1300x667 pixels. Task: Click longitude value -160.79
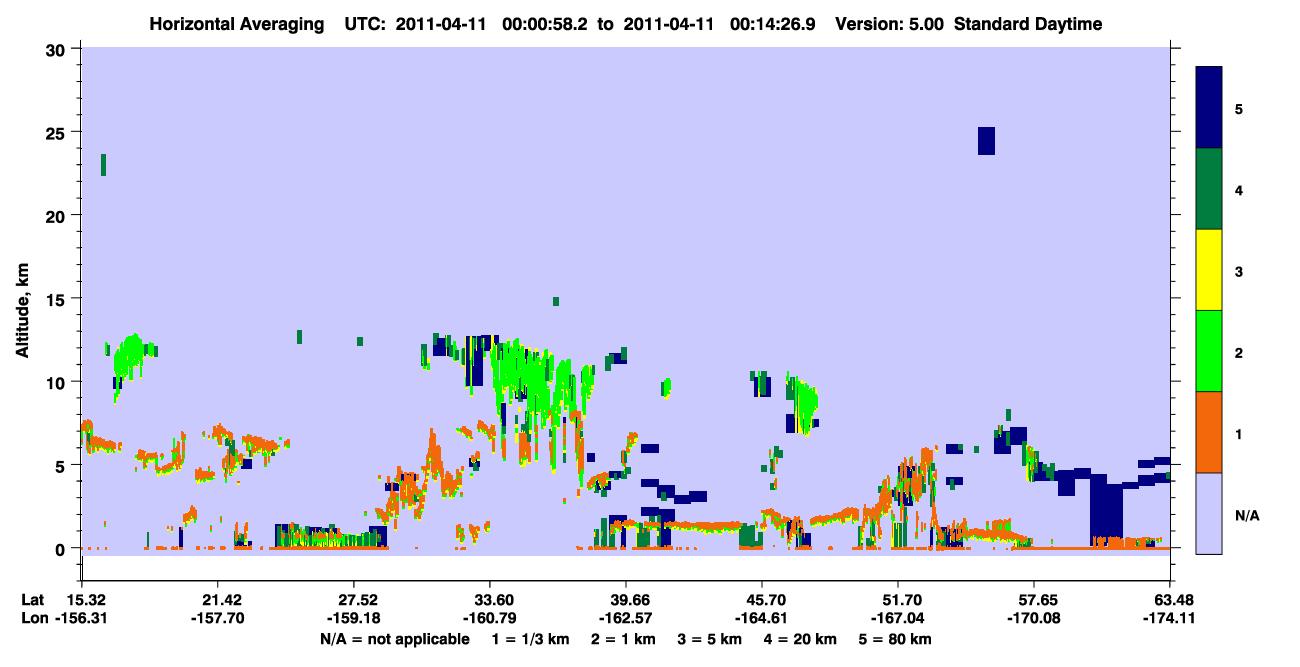489,618
